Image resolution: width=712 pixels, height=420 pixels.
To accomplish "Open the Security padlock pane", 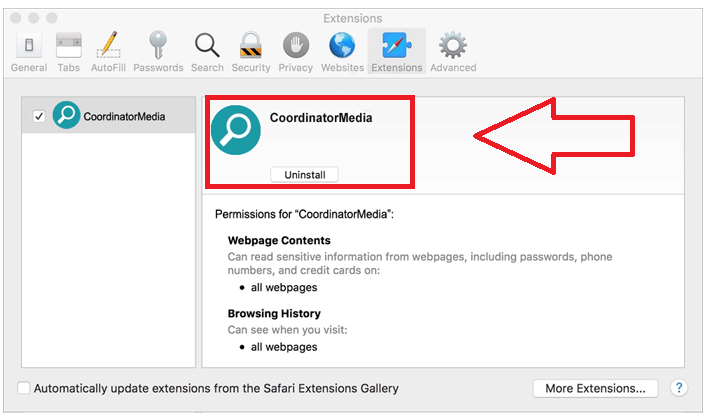I will pos(250,52).
